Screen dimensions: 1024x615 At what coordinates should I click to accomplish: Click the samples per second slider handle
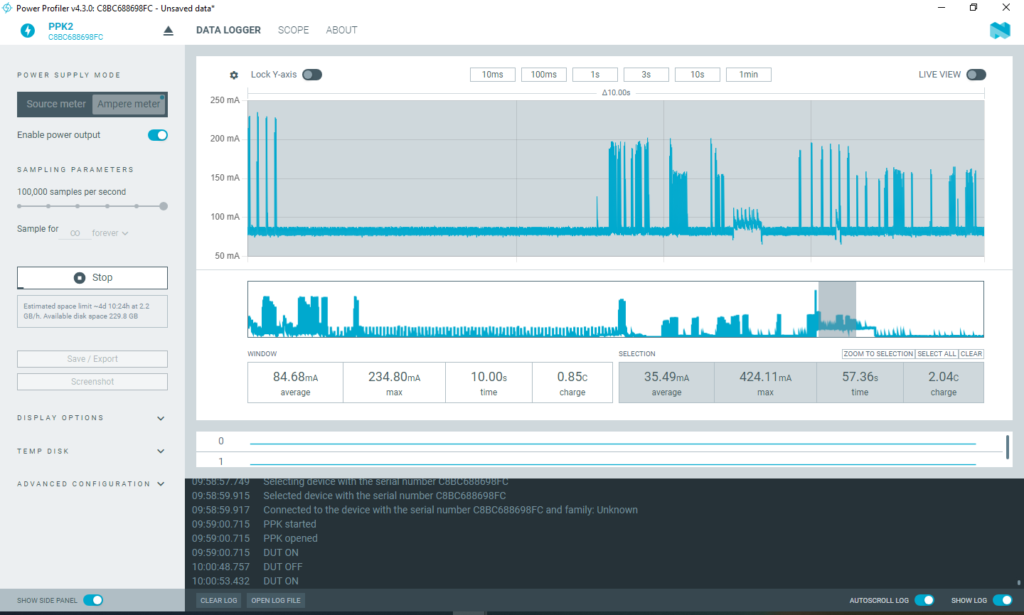click(x=164, y=206)
